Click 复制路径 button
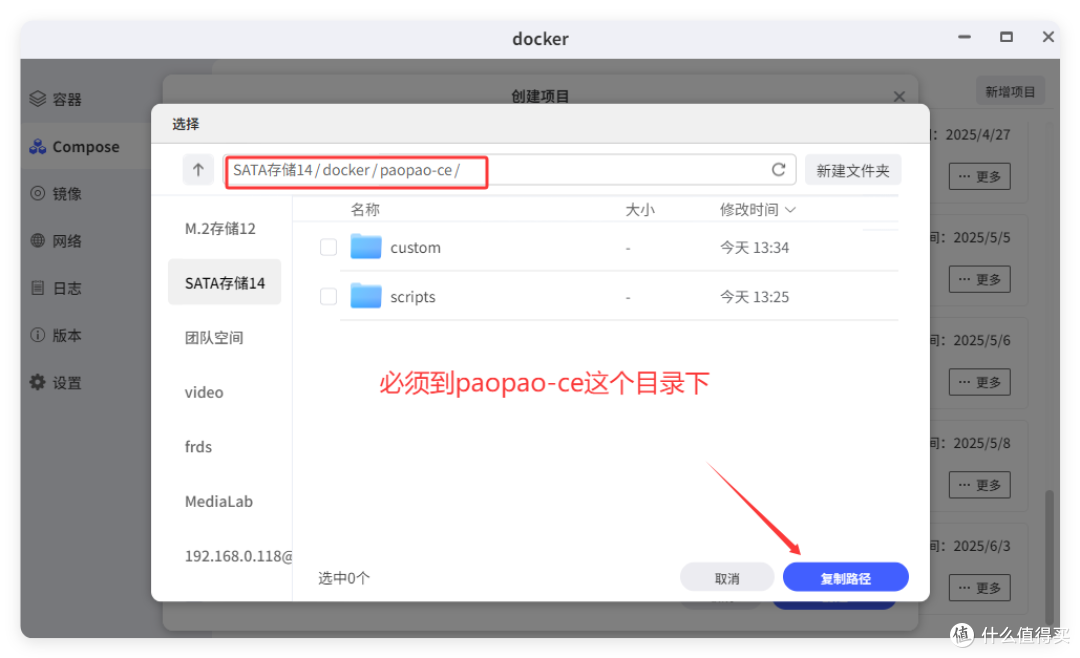The width and height of the screenshot is (1080, 658). pyautogui.click(x=846, y=577)
